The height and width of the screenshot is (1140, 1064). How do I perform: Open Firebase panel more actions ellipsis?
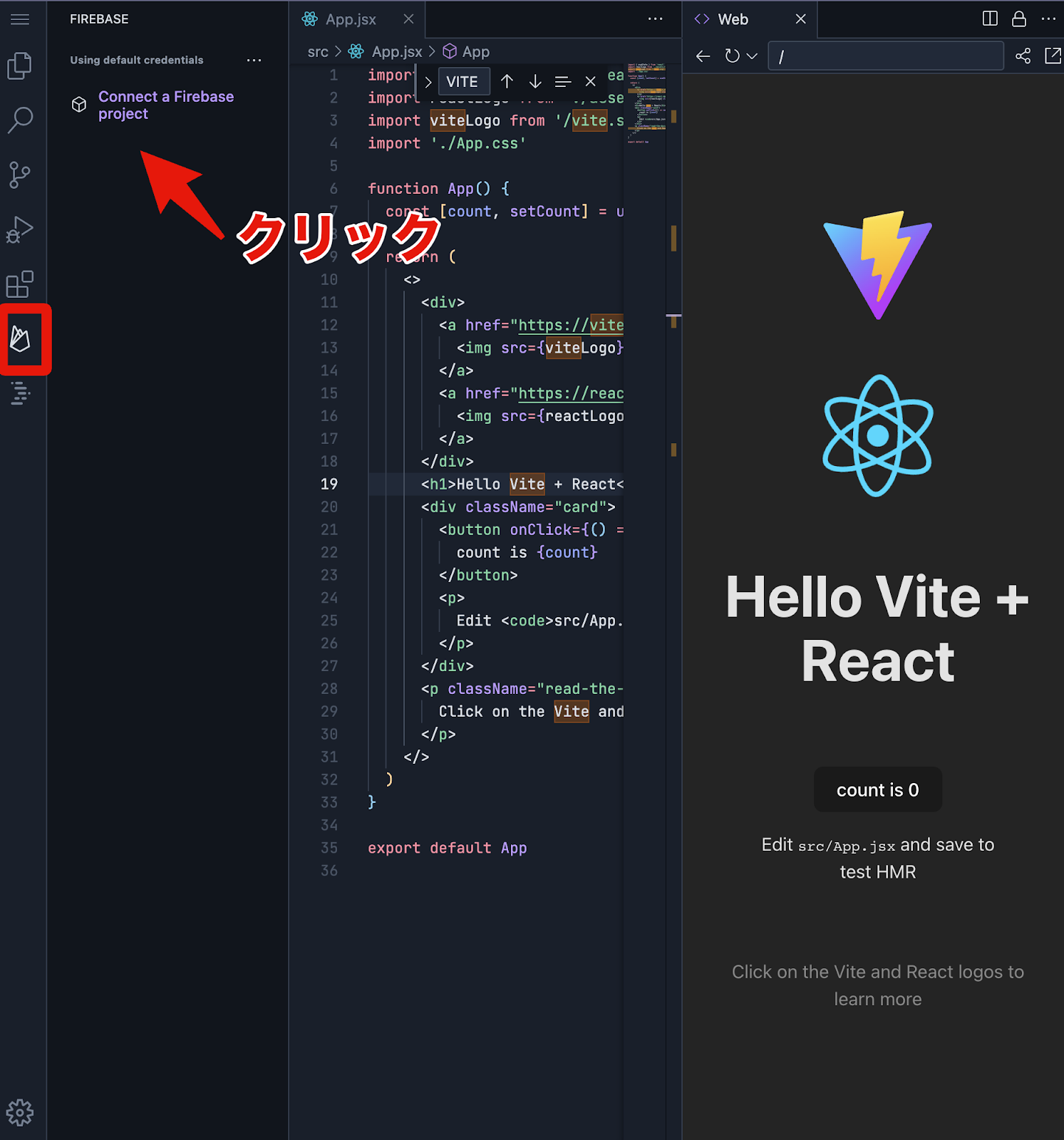pyautogui.click(x=254, y=60)
